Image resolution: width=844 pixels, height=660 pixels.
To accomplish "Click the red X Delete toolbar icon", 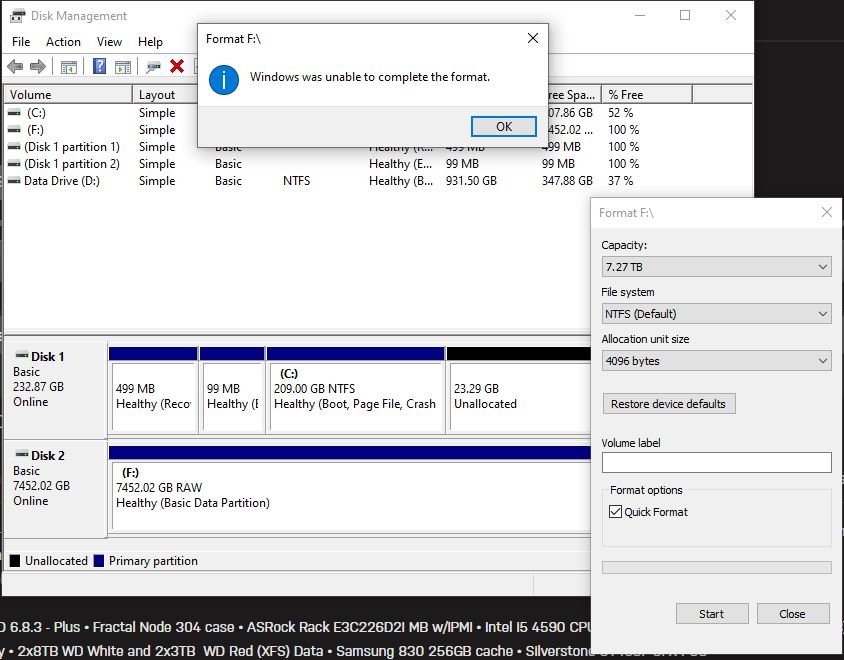I will pyautogui.click(x=177, y=66).
